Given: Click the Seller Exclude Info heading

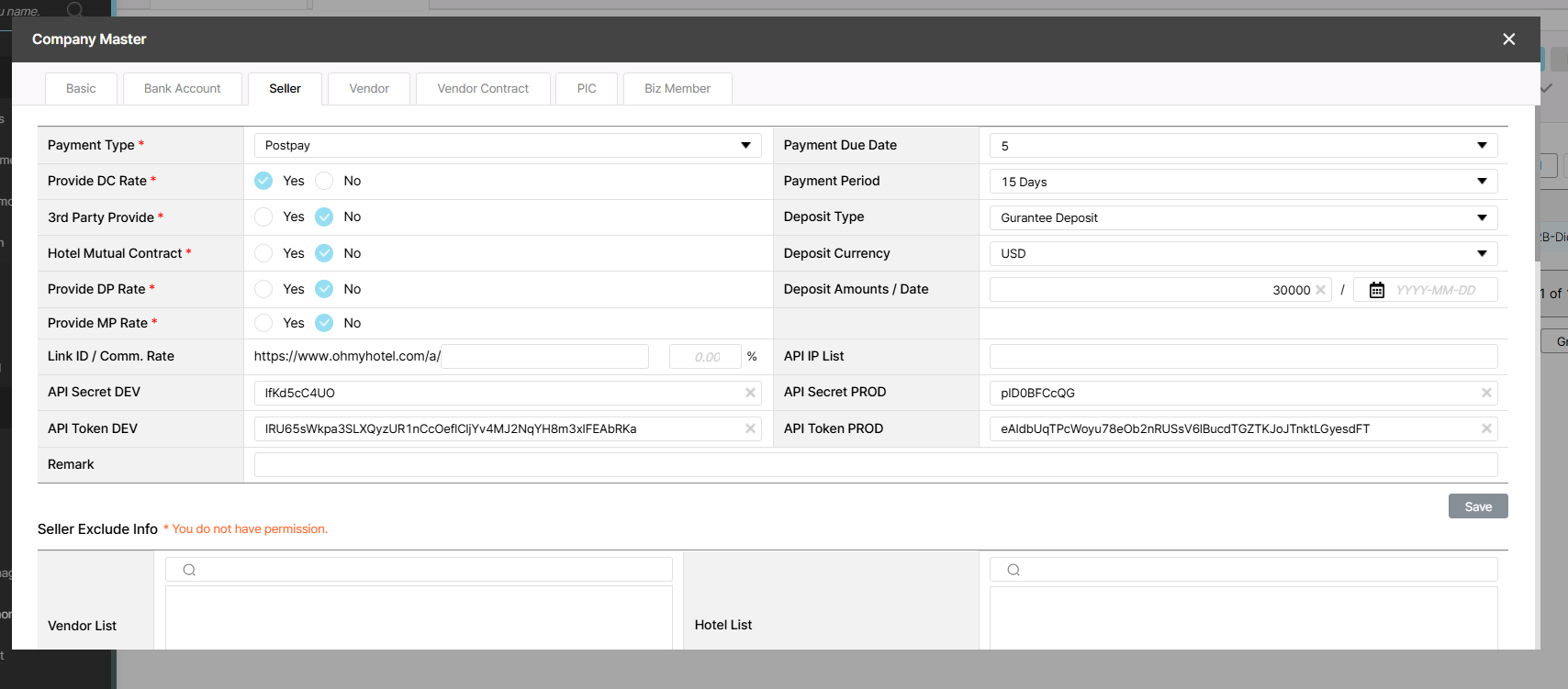Looking at the screenshot, I should click(x=97, y=529).
